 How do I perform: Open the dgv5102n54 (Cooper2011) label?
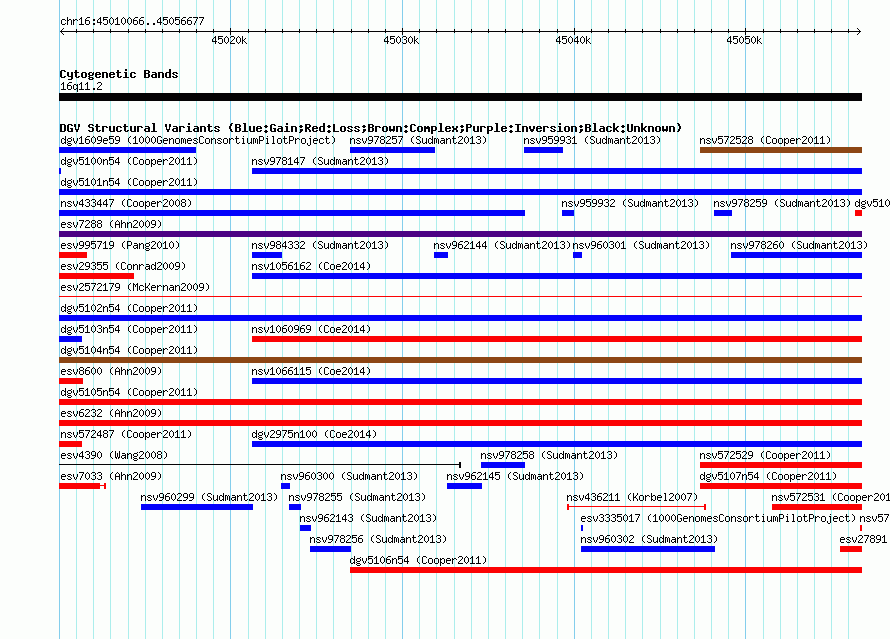click(x=129, y=308)
